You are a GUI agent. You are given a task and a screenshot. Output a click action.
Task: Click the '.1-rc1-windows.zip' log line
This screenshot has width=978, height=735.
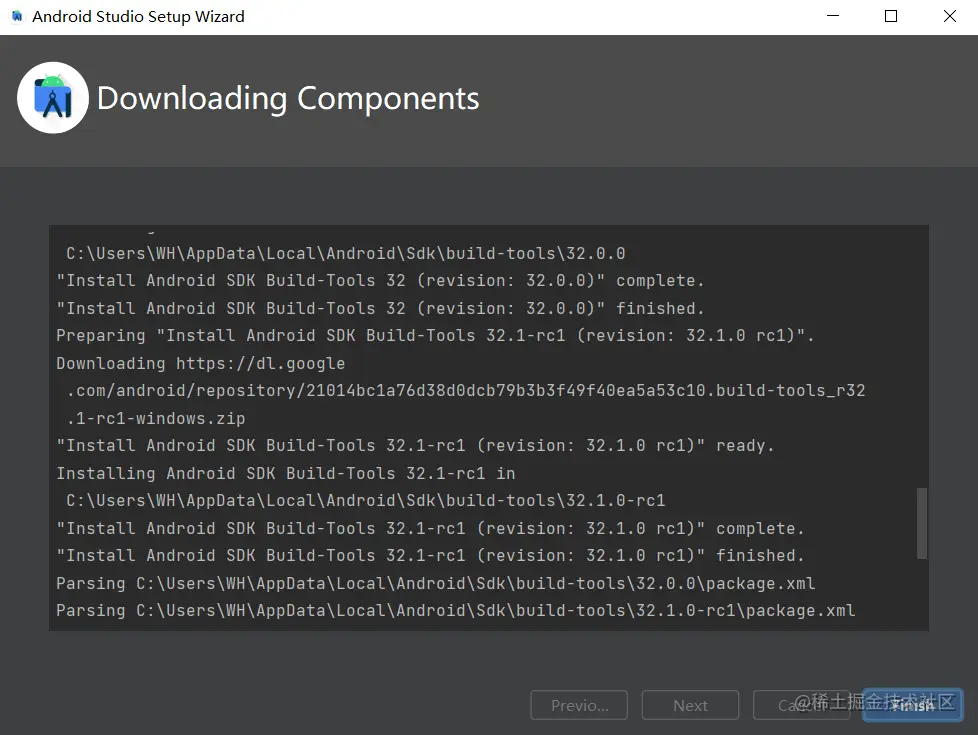tap(156, 418)
